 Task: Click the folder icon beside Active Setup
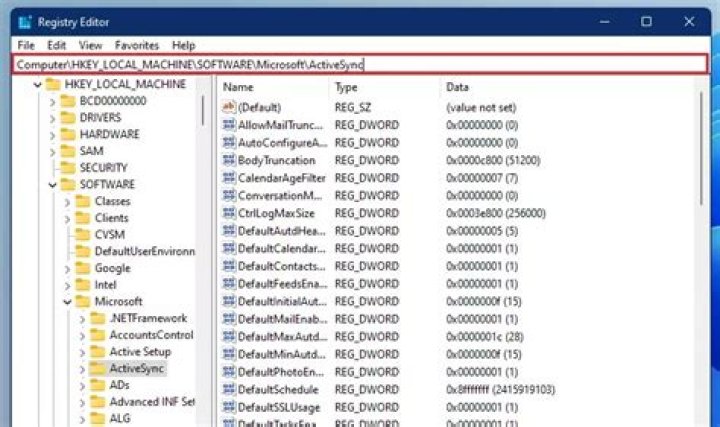[x=98, y=352]
